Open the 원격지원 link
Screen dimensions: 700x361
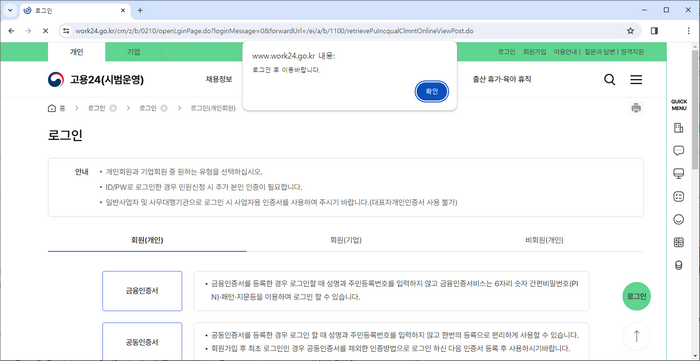coord(632,52)
